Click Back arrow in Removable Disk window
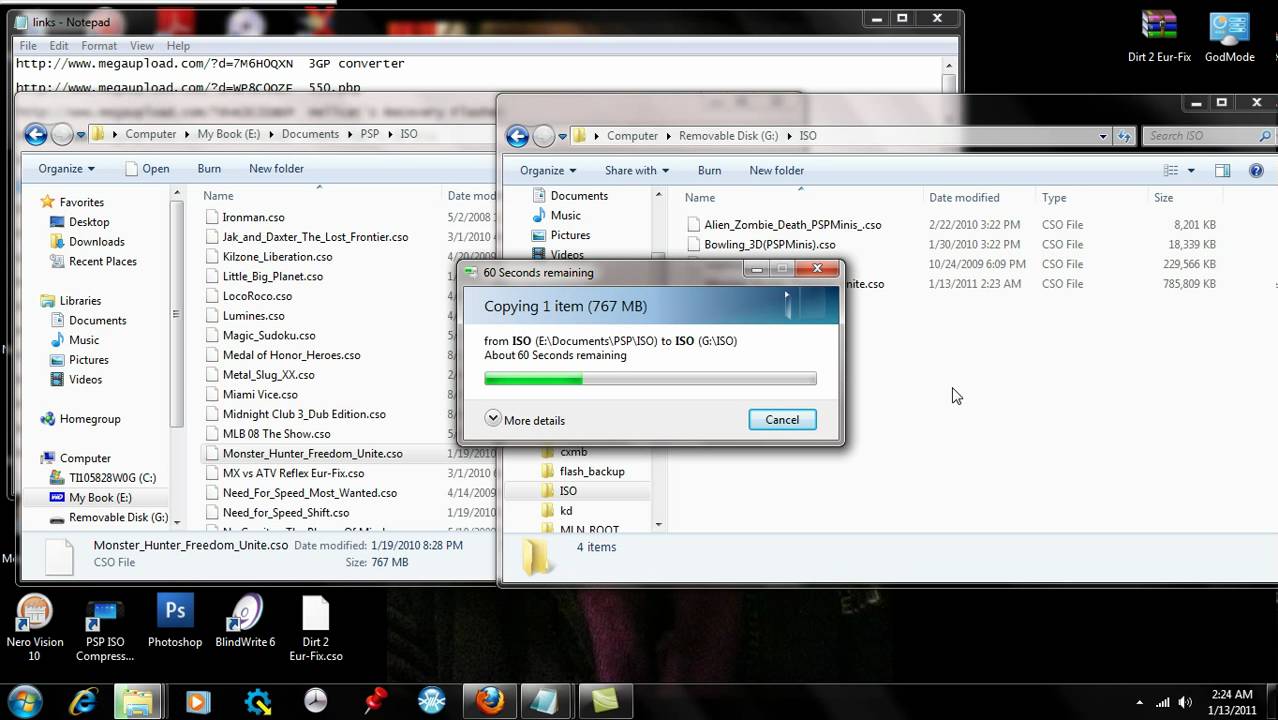The image size is (1278, 720). point(517,136)
